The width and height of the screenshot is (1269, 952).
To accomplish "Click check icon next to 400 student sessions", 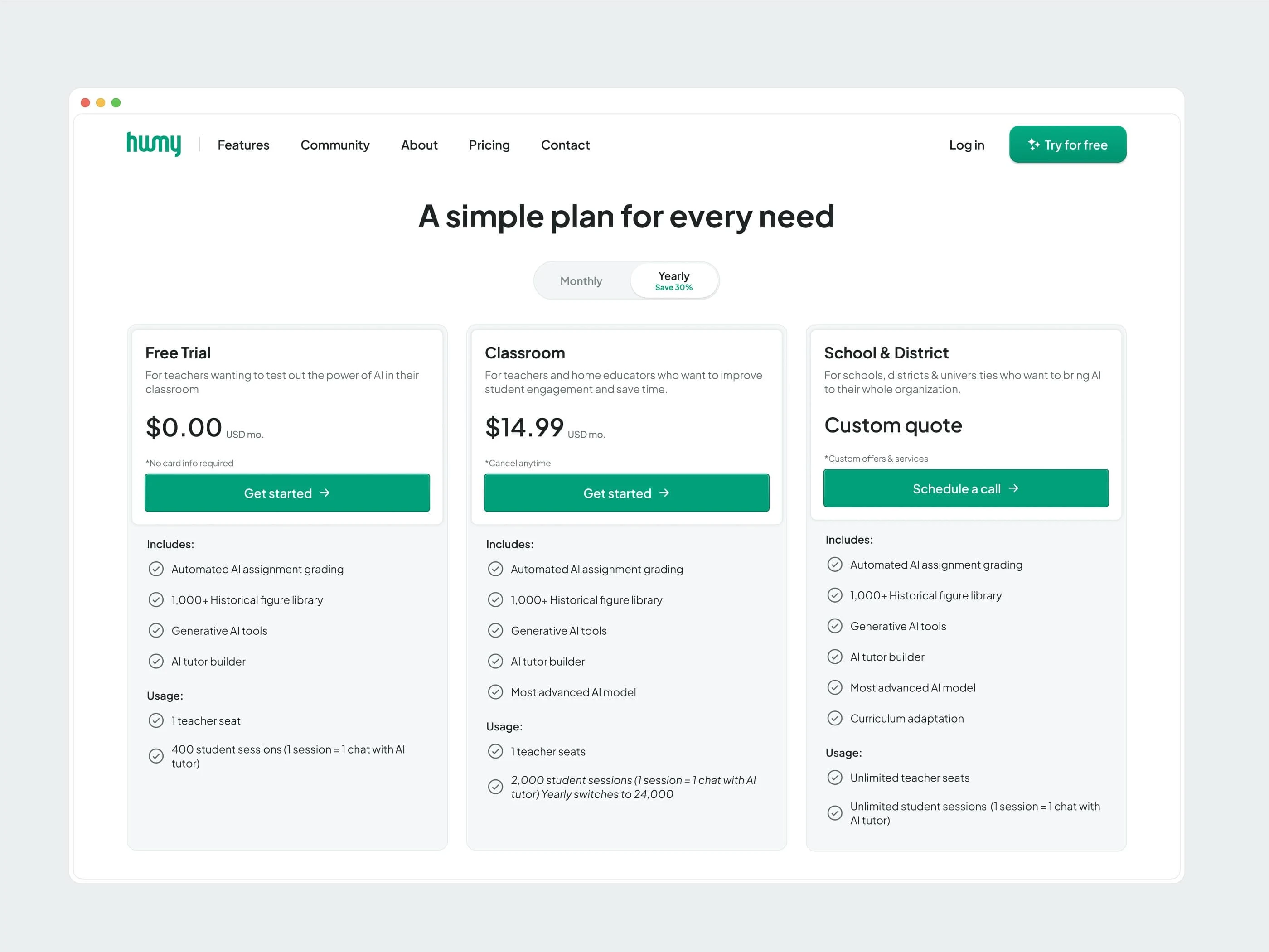I will [x=156, y=756].
